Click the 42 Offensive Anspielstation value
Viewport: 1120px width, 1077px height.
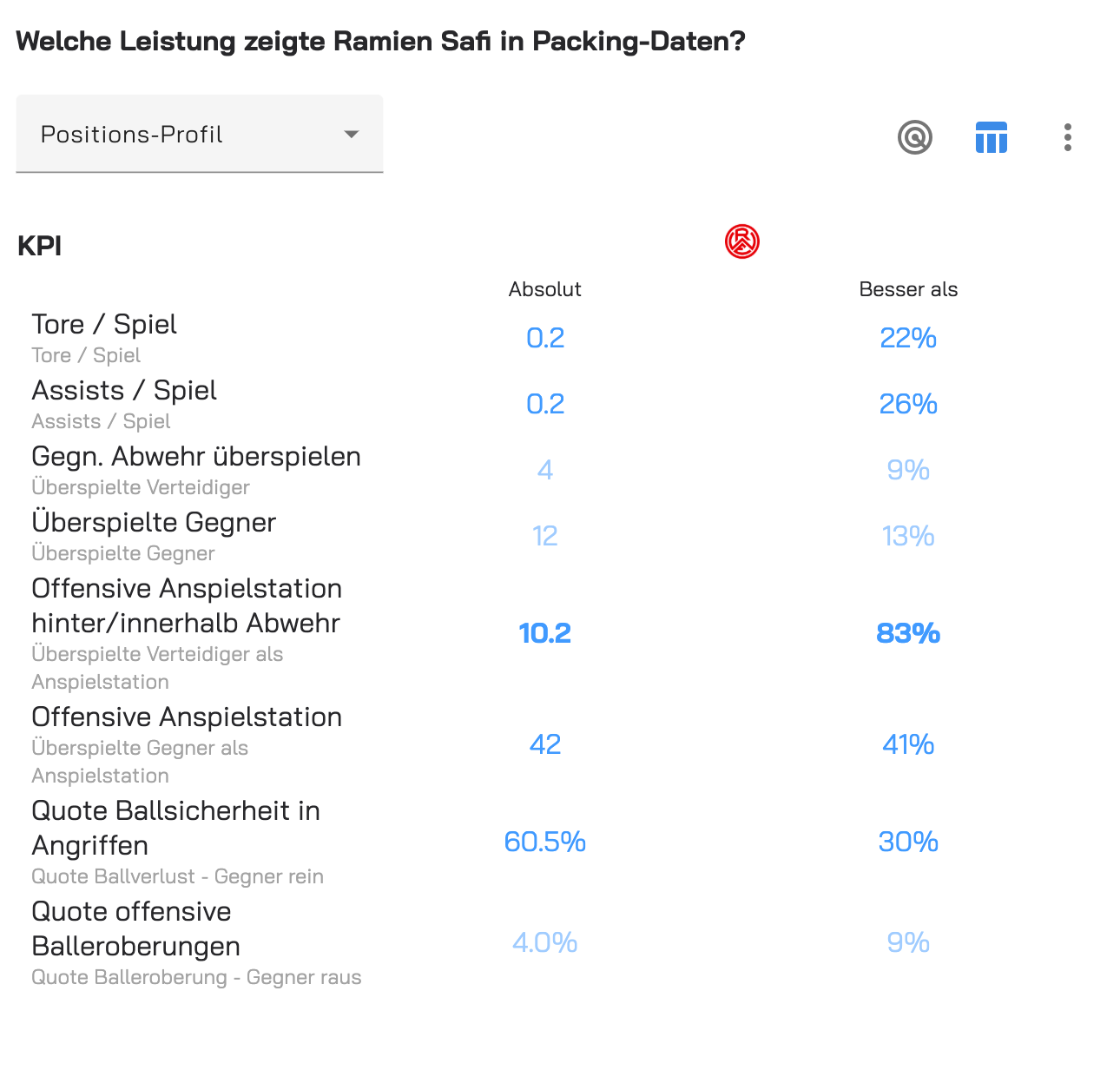click(544, 744)
